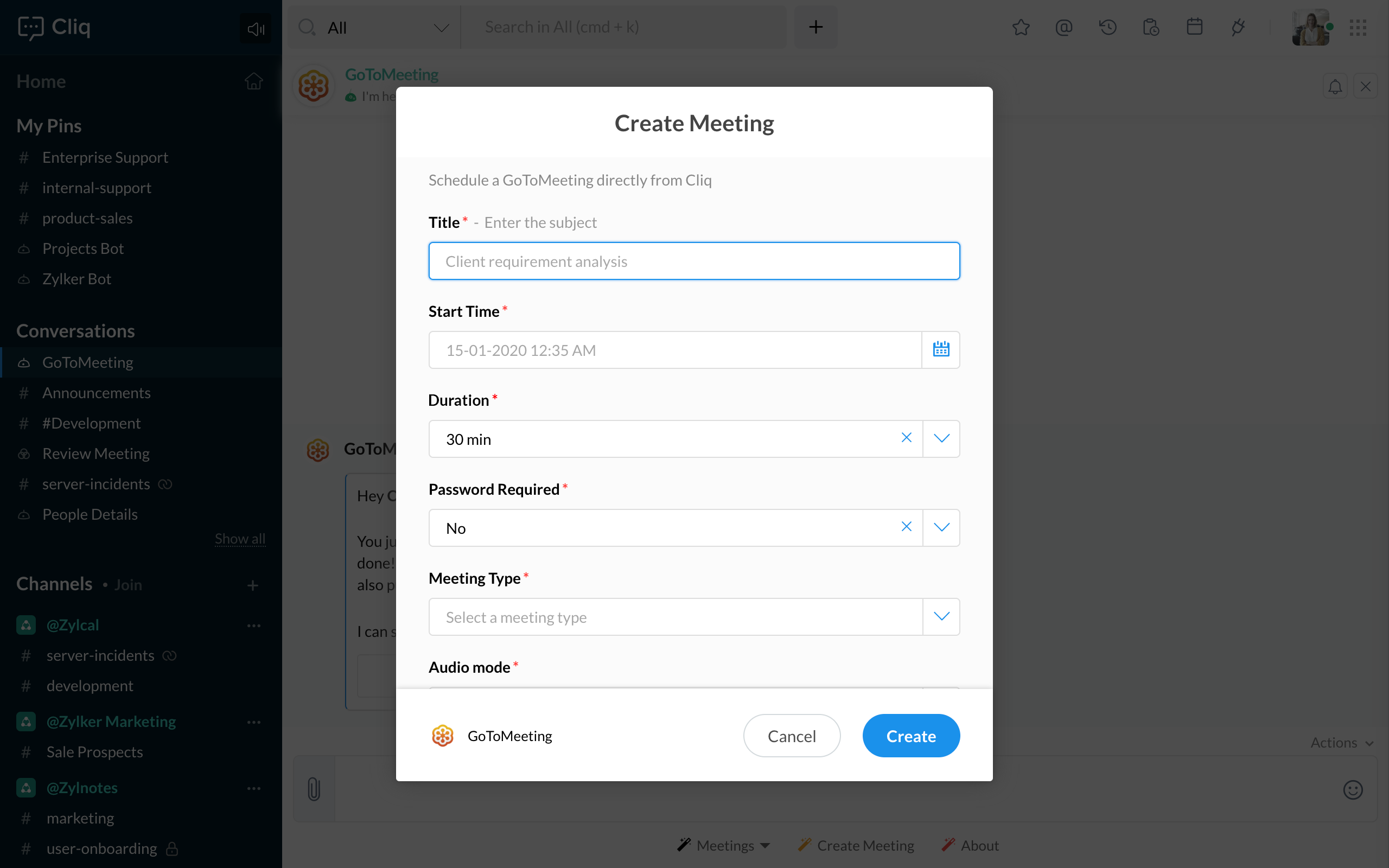This screenshot has height=868, width=1389.
Task: Open more options for @Zylcal
Action: 254,625
